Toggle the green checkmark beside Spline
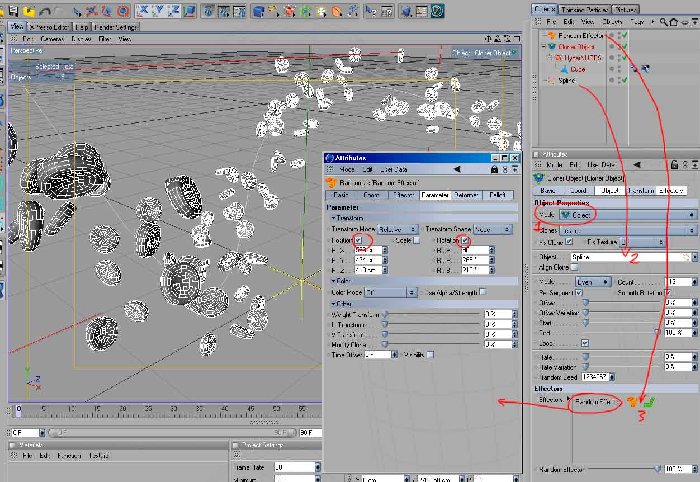Image resolution: width=700 pixels, height=482 pixels. [x=624, y=80]
